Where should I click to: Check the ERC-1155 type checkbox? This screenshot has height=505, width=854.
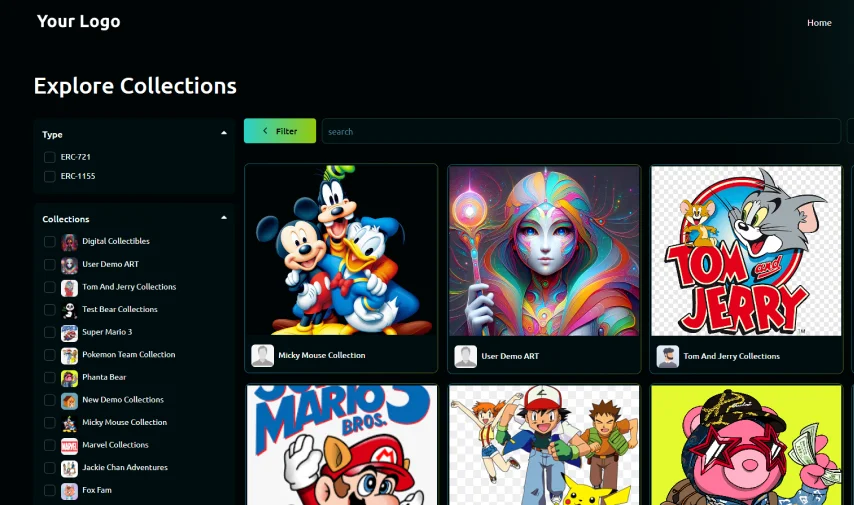(x=50, y=177)
